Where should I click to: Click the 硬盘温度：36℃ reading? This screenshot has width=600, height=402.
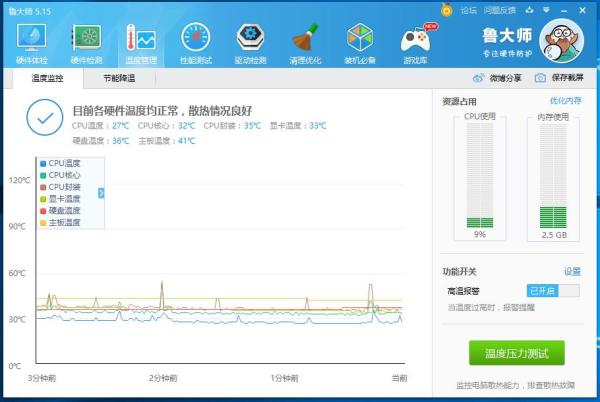(x=101, y=141)
